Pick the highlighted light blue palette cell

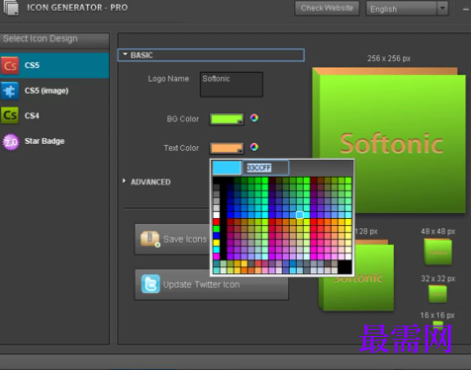pyautogui.click(x=300, y=215)
